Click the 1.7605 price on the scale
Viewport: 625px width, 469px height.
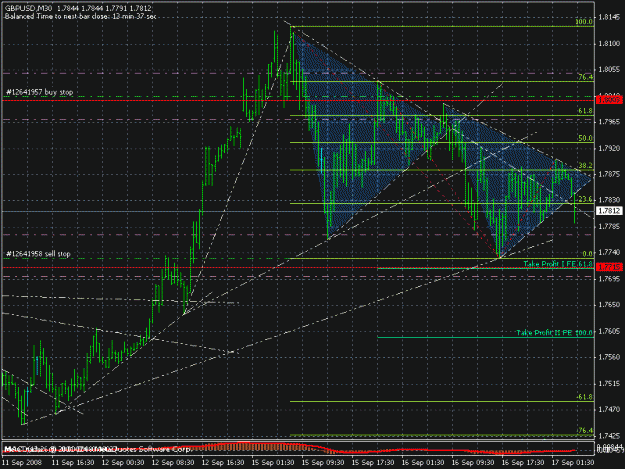coord(609,332)
